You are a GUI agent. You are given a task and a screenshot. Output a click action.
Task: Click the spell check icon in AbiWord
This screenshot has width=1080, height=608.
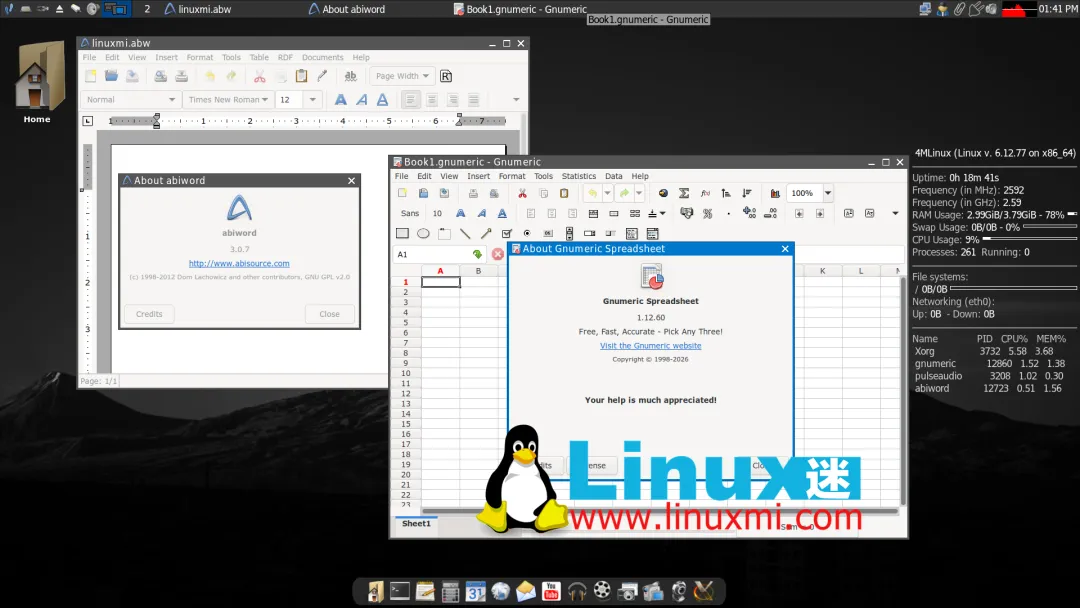coord(351,76)
